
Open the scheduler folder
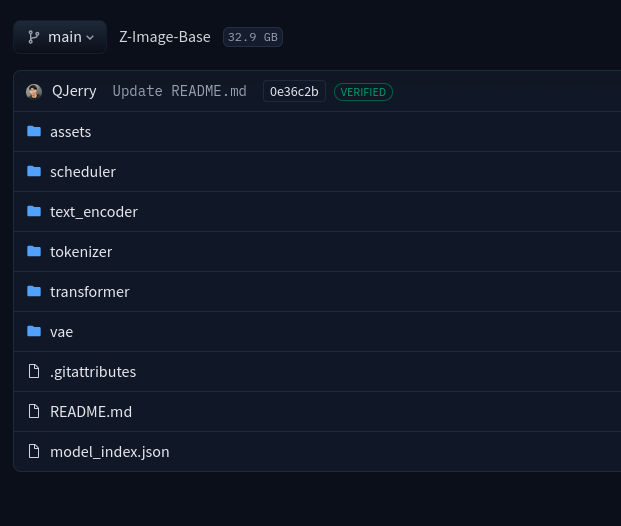(x=83, y=172)
